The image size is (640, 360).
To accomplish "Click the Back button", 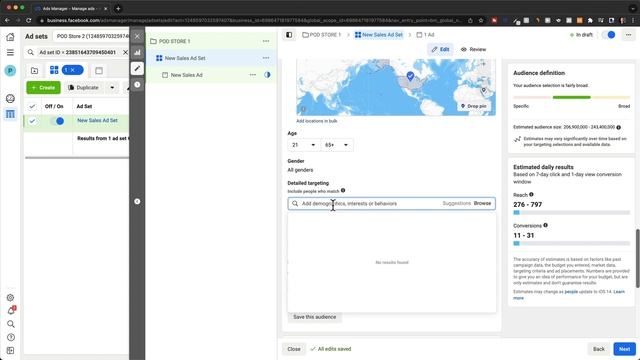I will [x=599, y=349].
